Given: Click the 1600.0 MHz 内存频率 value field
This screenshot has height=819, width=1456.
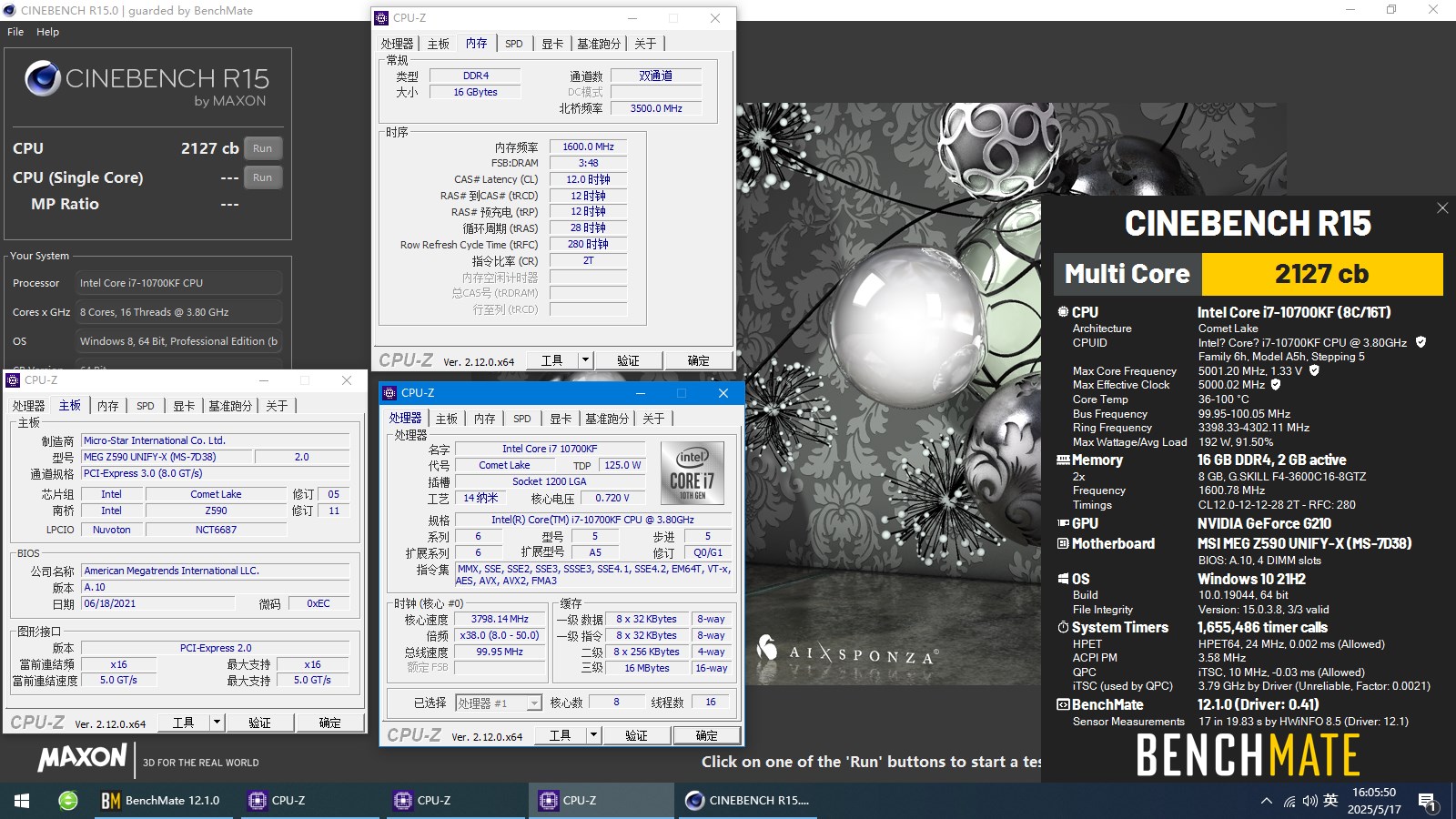Looking at the screenshot, I should [588, 147].
